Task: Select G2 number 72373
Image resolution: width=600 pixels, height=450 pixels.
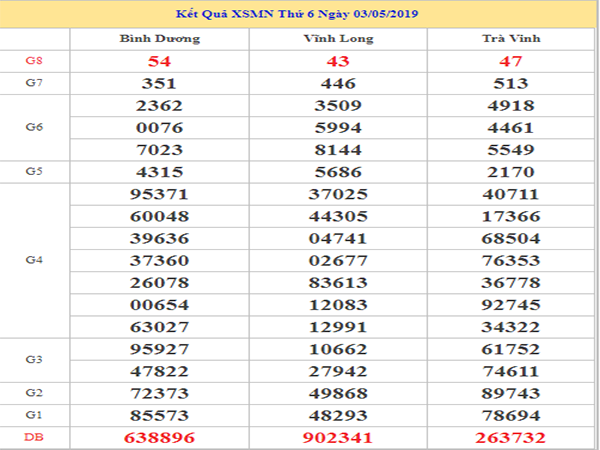Action: (x=160, y=393)
